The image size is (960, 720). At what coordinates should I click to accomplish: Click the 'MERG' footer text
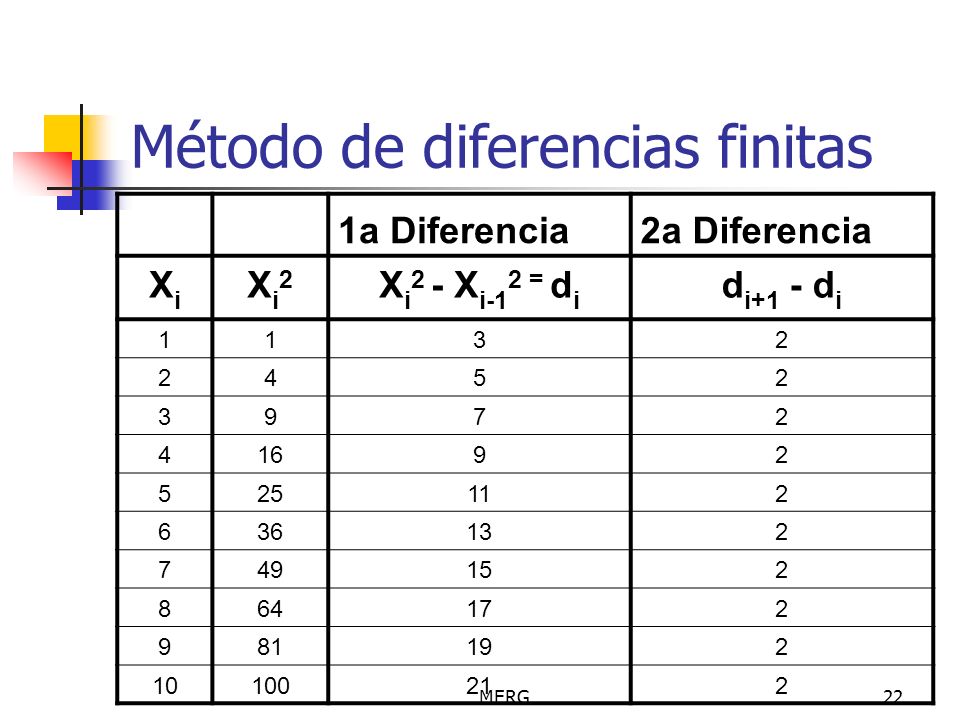[x=504, y=696]
